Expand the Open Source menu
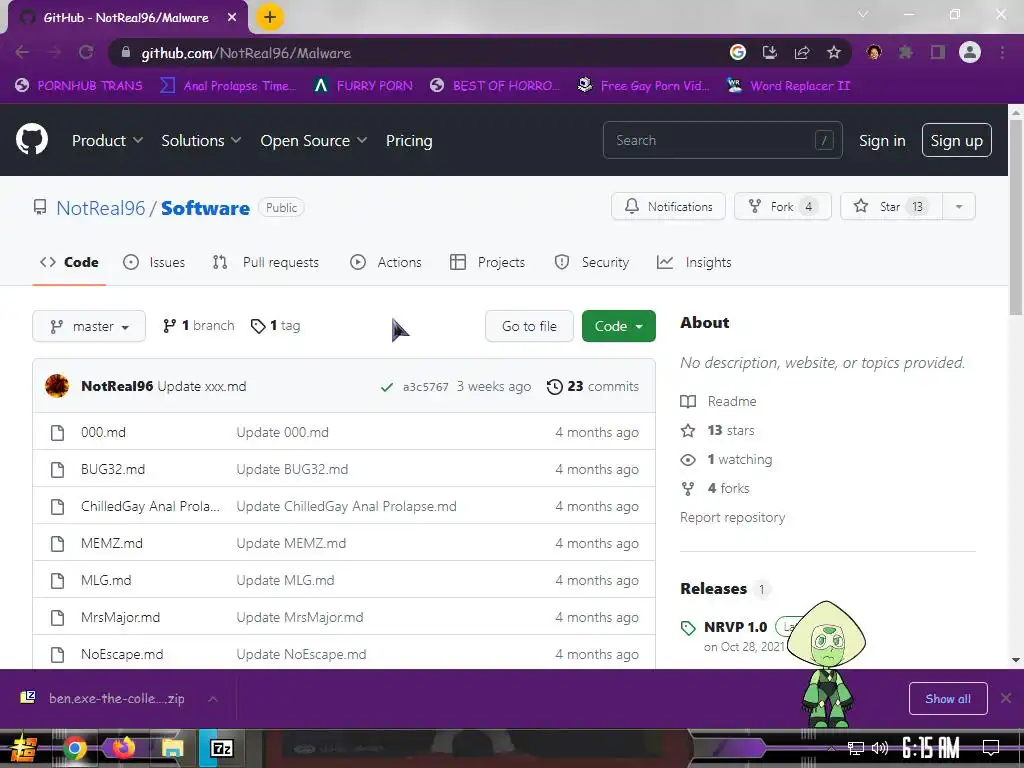 click(313, 140)
